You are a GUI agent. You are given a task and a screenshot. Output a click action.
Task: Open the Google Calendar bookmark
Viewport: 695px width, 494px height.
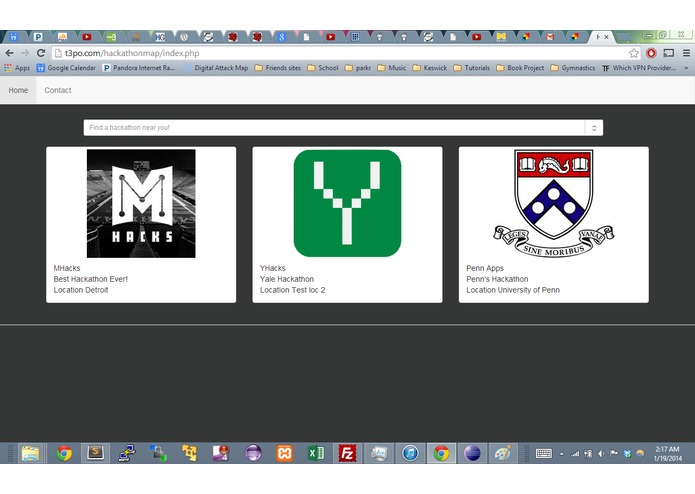pyautogui.click(x=66, y=68)
